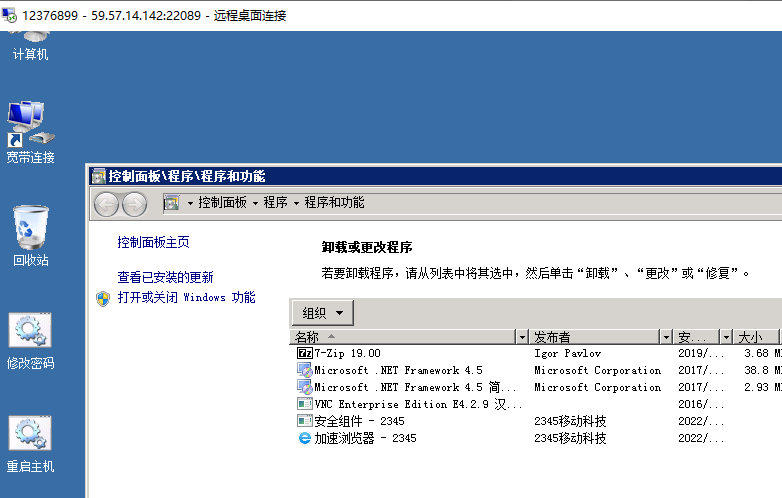Click 程序和功能 breadcrumb segment

pos(335,202)
